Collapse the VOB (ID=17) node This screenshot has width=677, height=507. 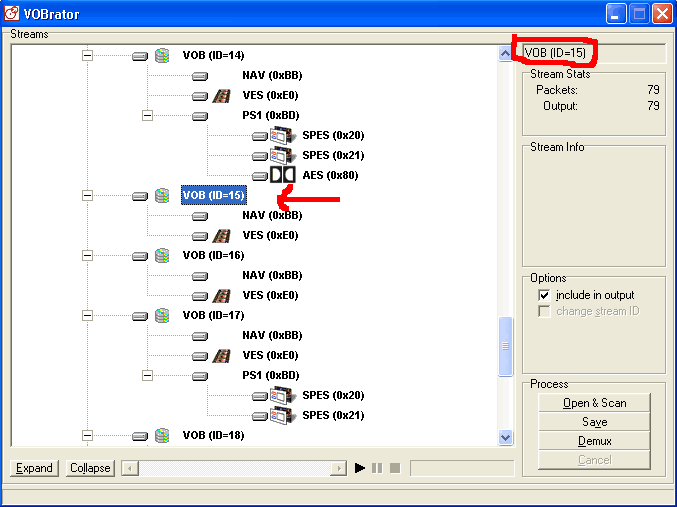coord(87,315)
